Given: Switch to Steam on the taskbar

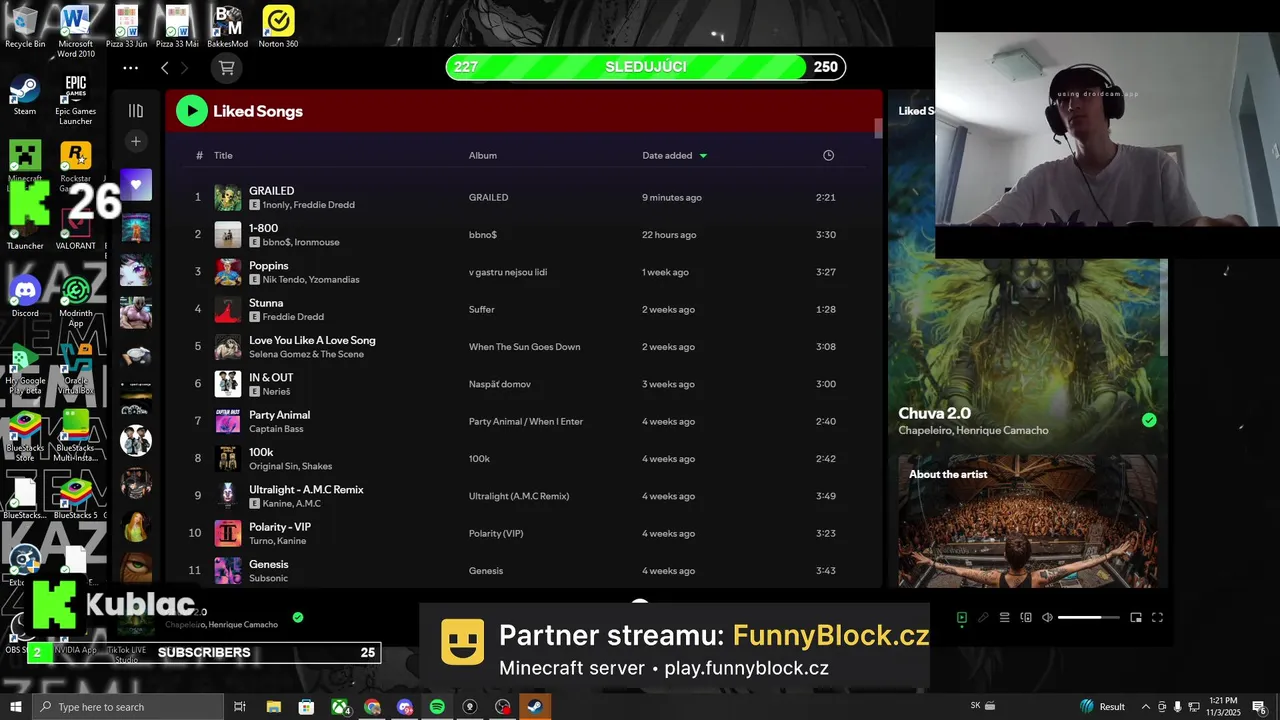Looking at the screenshot, I should coord(535,707).
